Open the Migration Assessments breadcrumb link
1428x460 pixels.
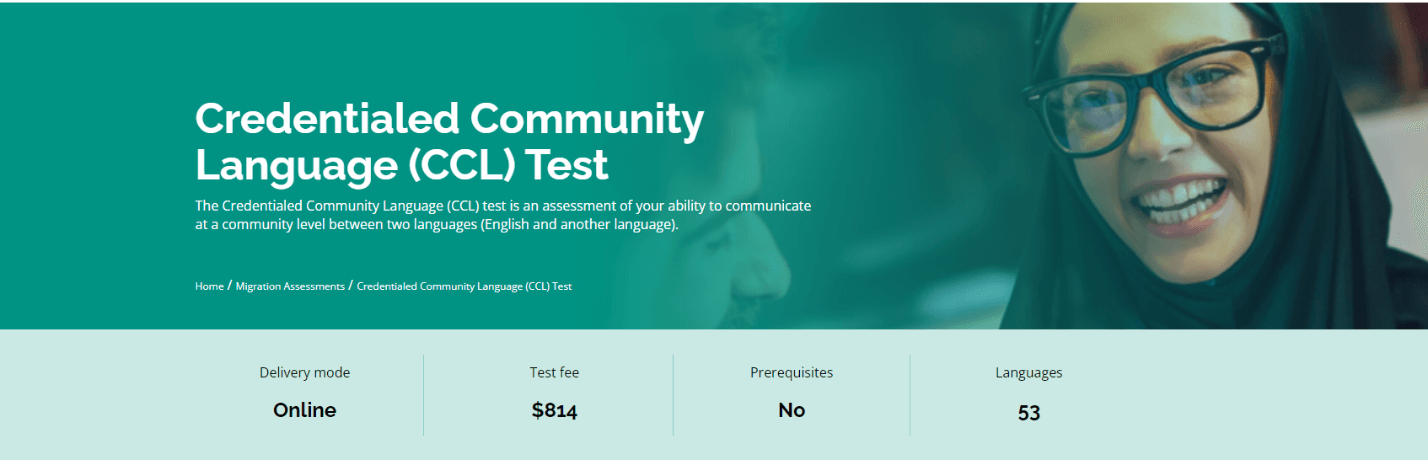[290, 286]
